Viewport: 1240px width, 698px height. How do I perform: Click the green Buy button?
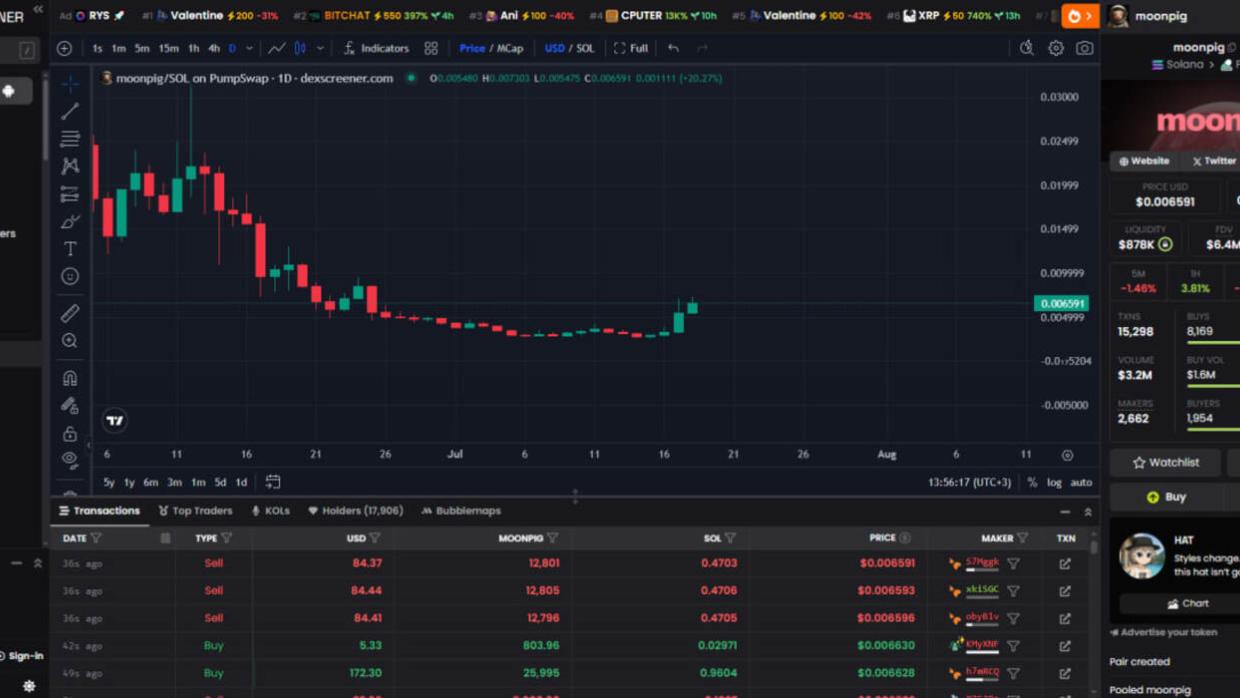1166,497
